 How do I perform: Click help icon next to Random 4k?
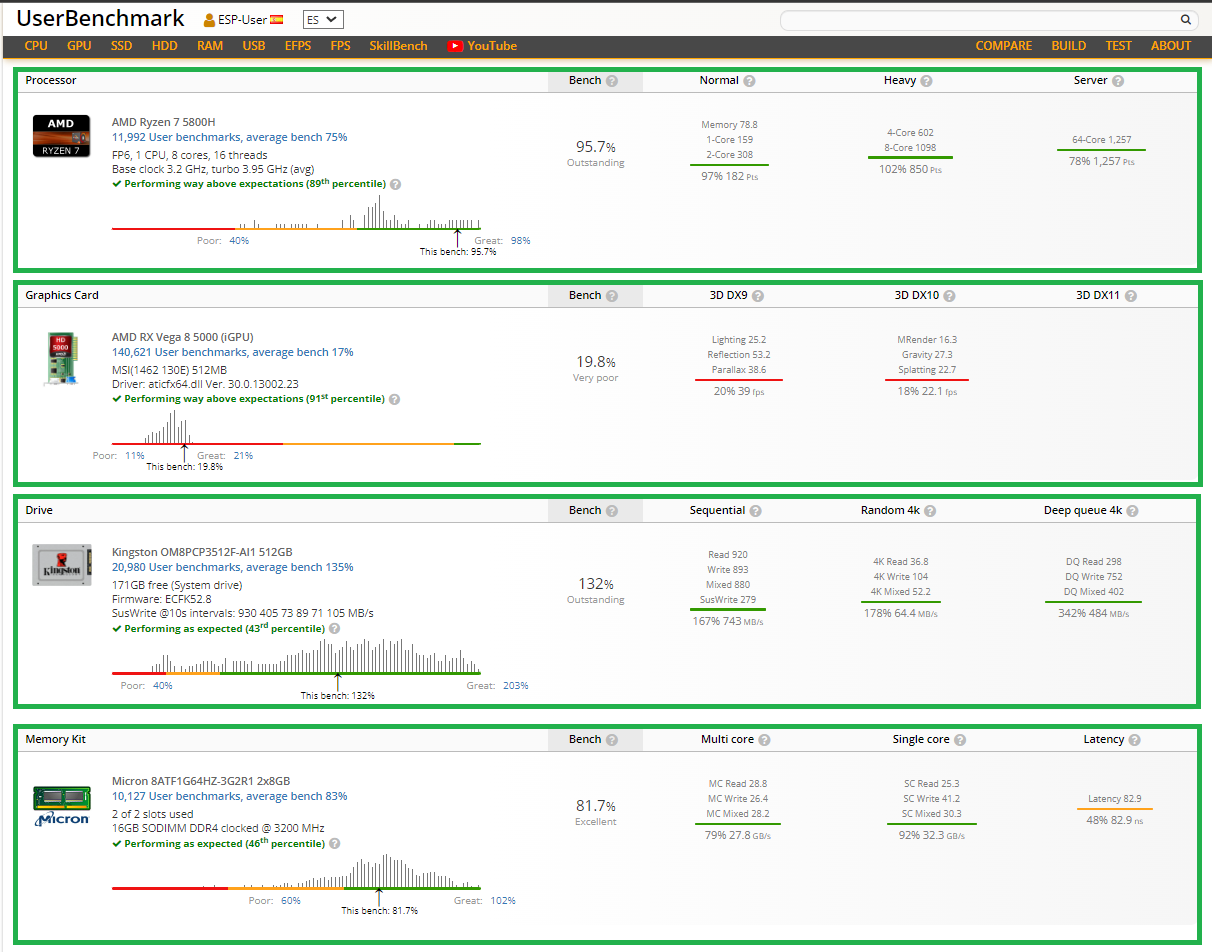pyautogui.click(x=930, y=511)
